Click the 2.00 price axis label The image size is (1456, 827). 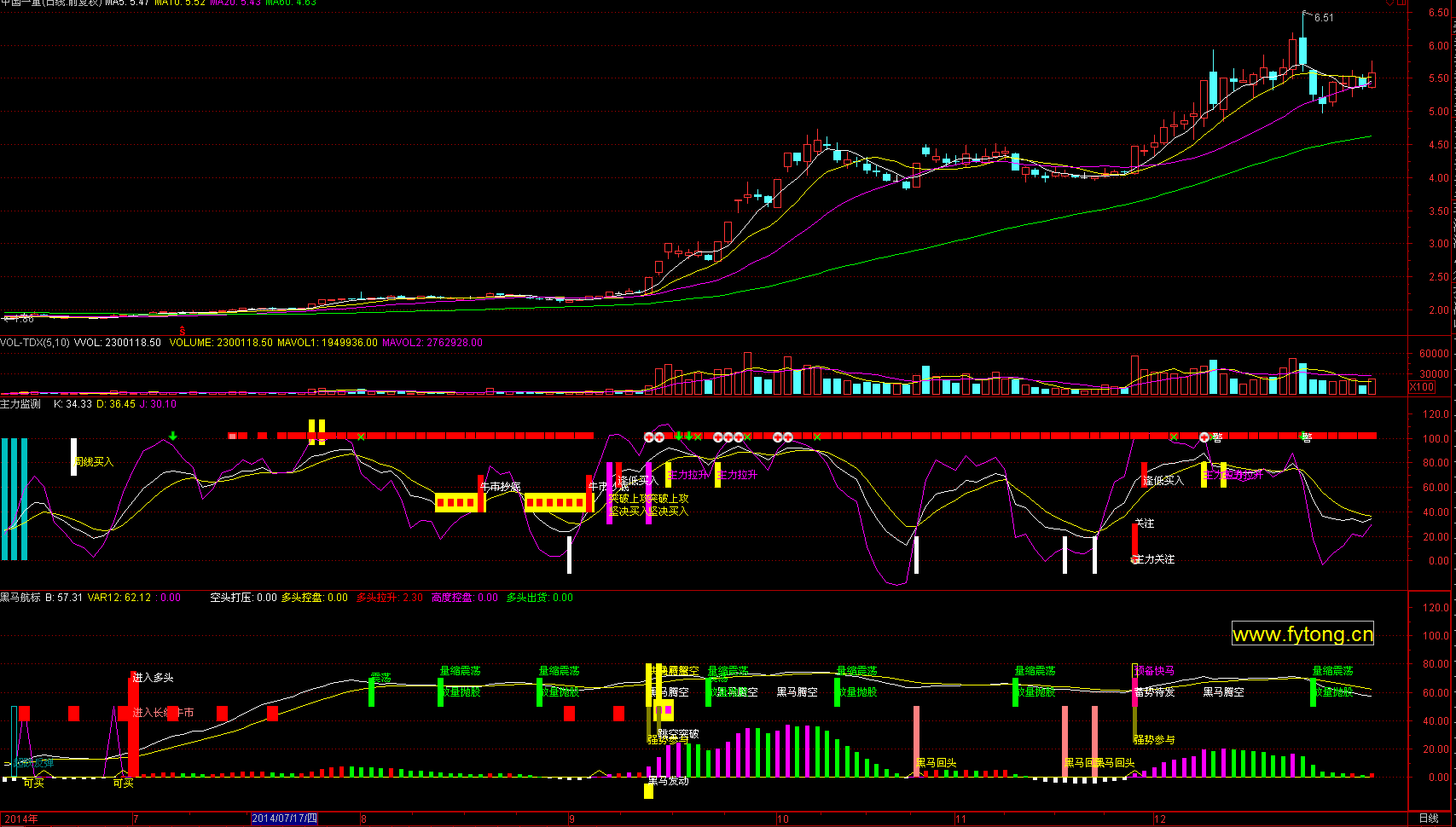(x=1438, y=310)
